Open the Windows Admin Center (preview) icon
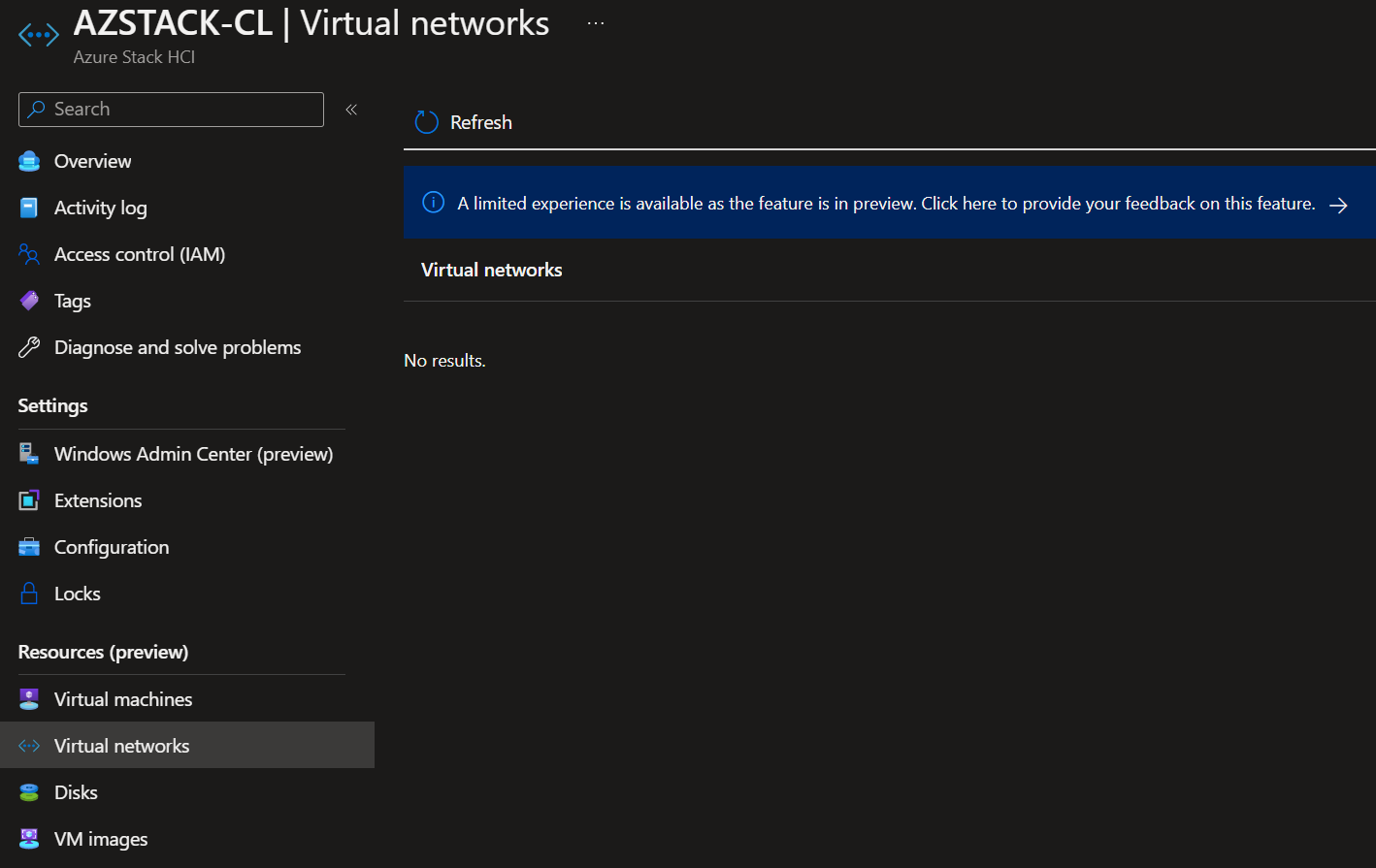The width and height of the screenshot is (1376, 868). tap(28, 453)
